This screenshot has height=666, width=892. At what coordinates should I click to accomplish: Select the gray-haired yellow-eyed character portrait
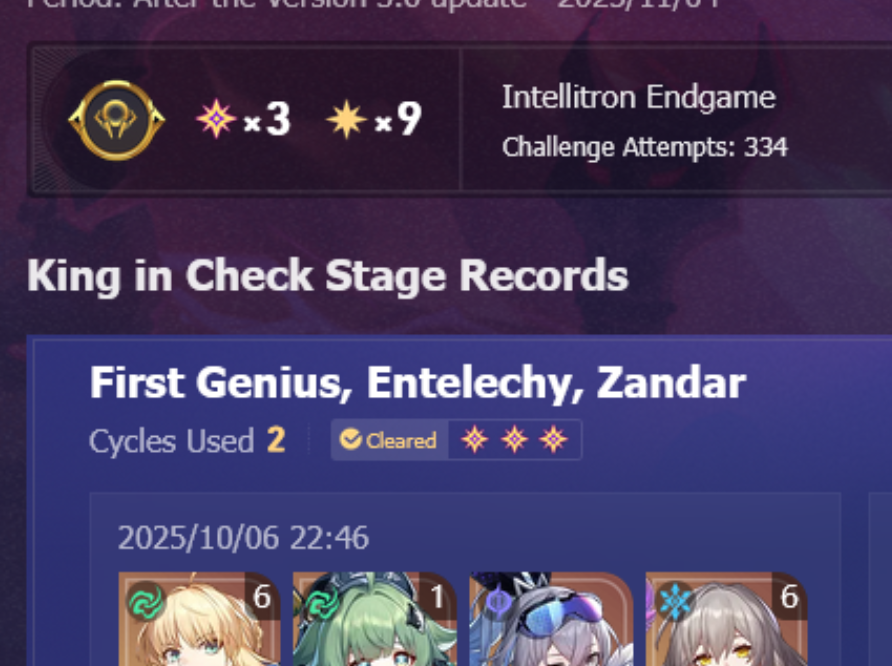click(x=727, y=619)
